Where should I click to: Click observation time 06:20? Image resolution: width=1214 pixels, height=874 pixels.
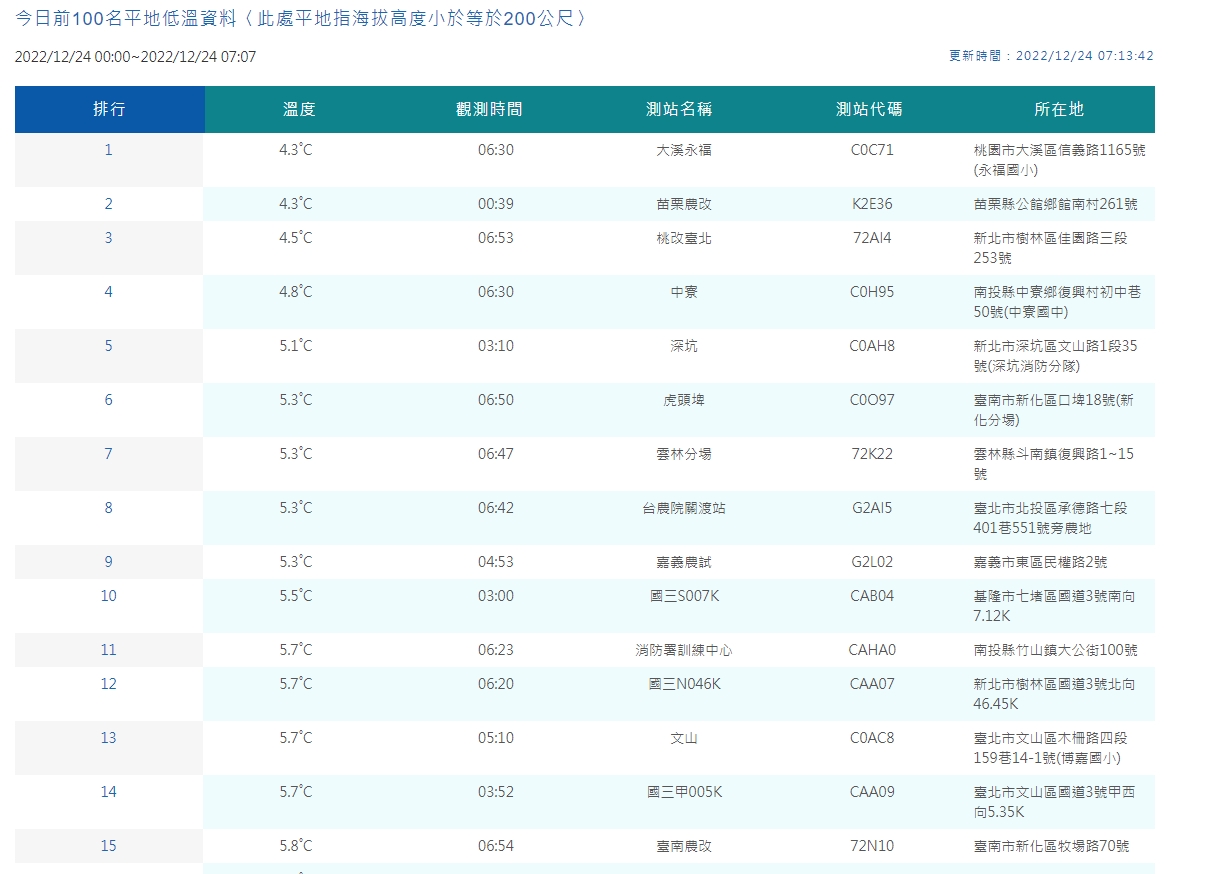pos(496,684)
